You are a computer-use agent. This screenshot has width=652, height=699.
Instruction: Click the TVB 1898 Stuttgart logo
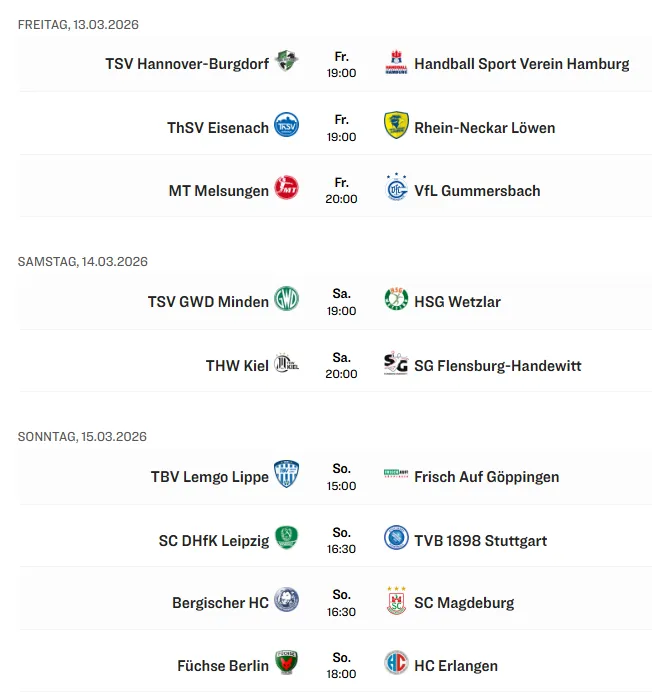coord(397,539)
